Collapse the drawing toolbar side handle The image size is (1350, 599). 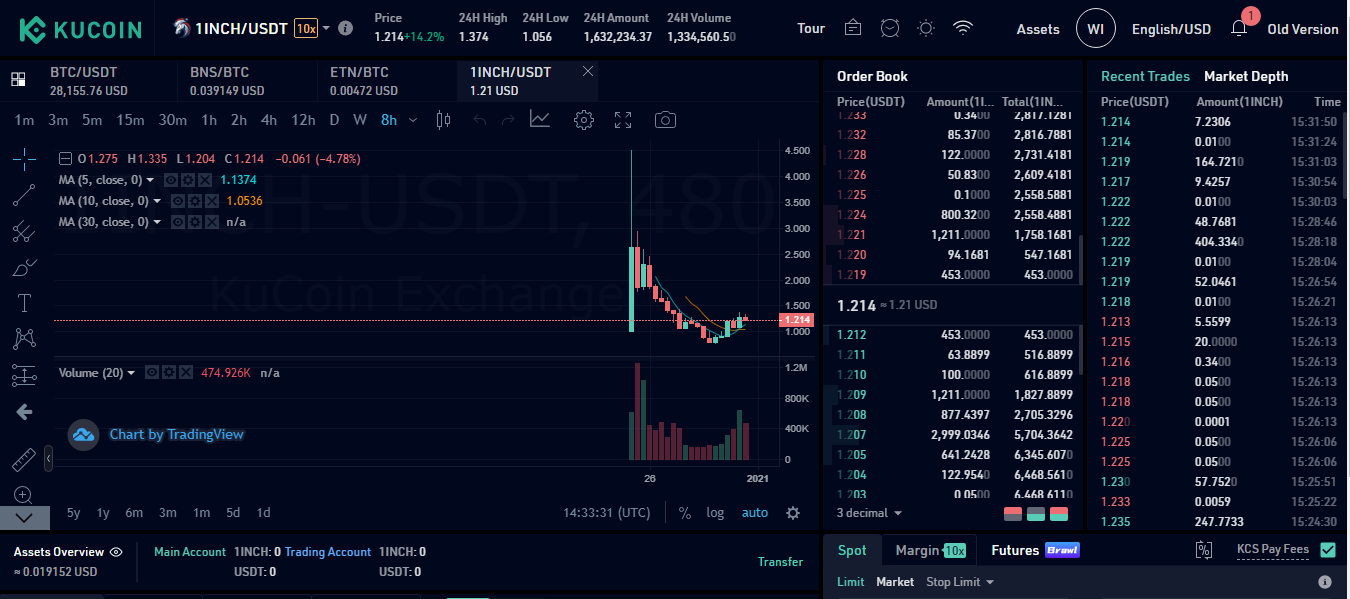click(48, 459)
